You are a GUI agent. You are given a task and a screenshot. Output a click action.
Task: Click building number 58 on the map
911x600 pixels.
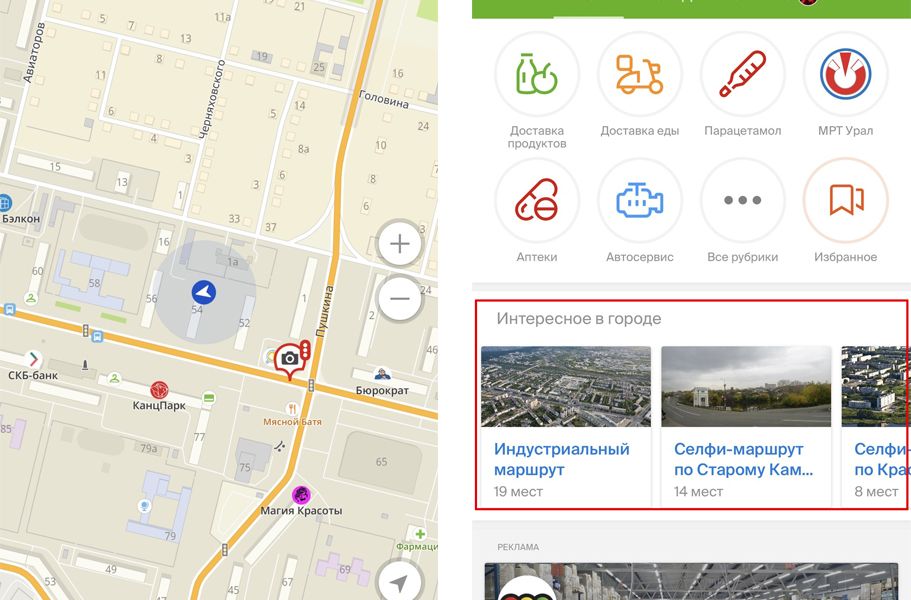click(95, 283)
